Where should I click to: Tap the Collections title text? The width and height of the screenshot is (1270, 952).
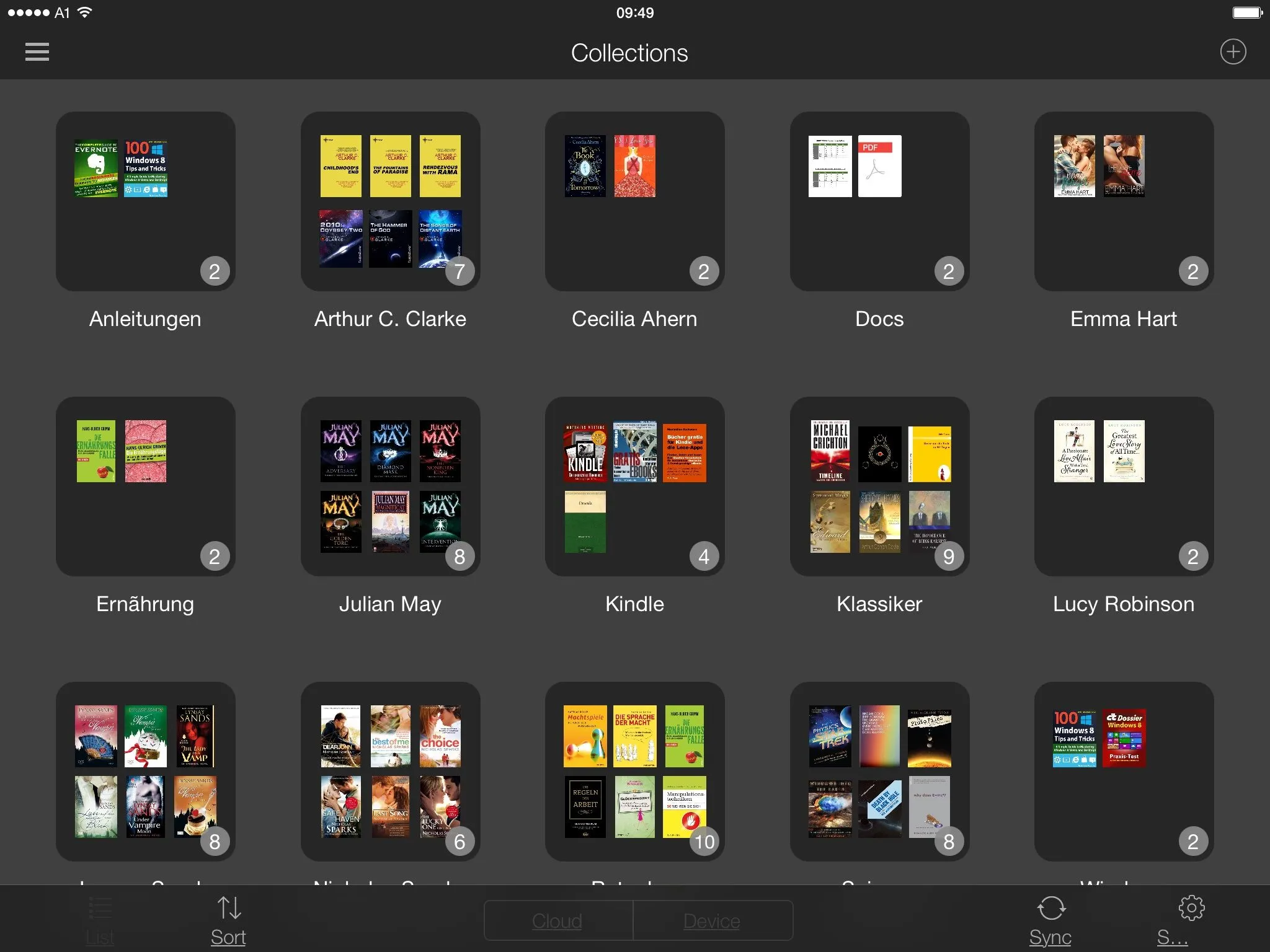tap(629, 53)
